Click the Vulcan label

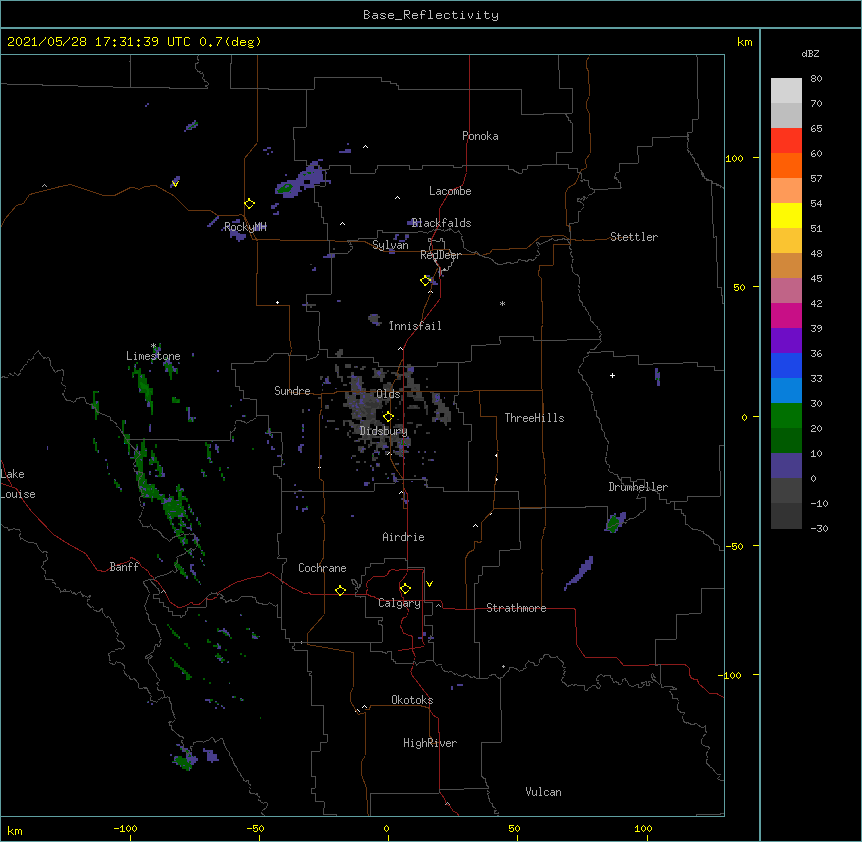[543, 792]
